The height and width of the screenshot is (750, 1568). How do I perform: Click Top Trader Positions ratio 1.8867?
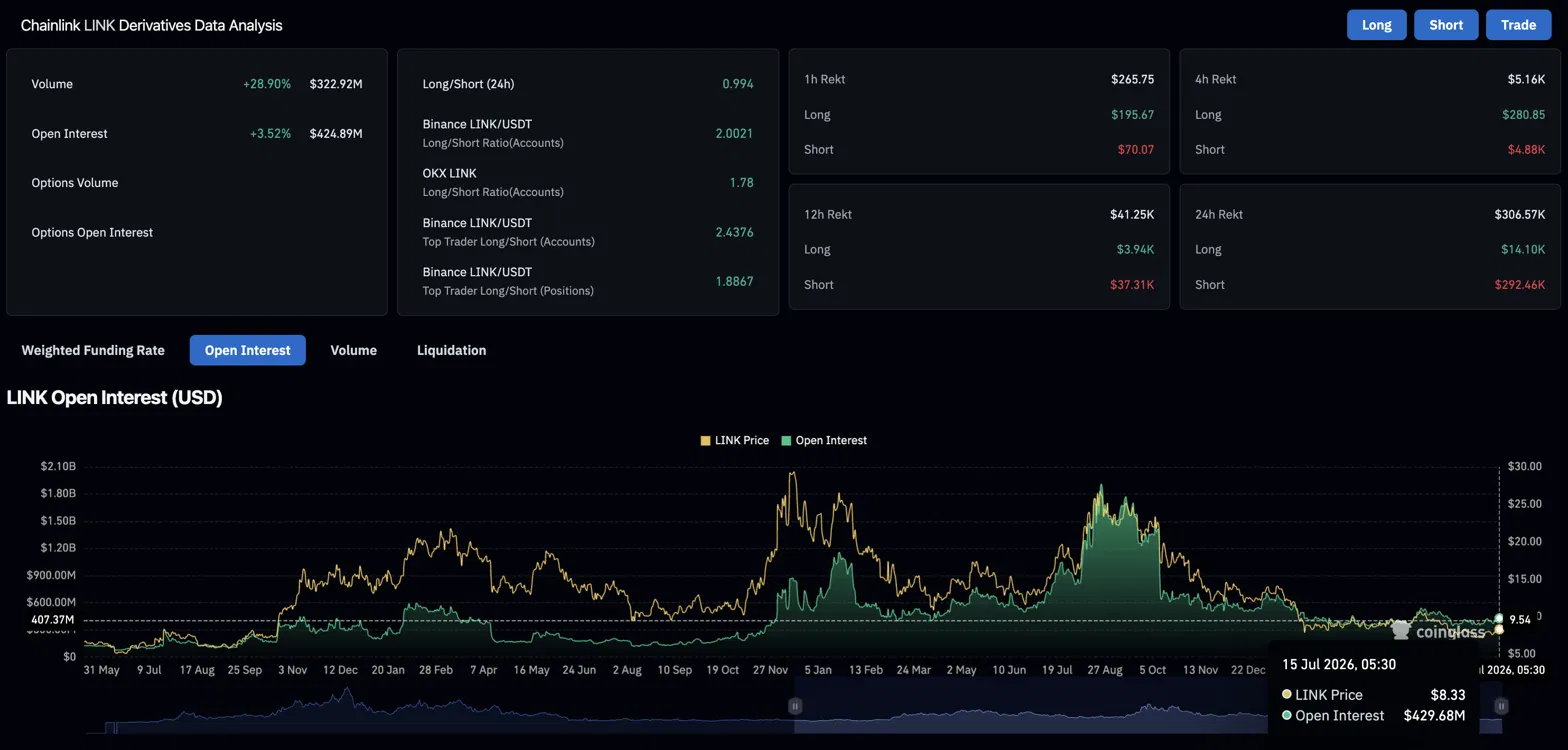734,281
